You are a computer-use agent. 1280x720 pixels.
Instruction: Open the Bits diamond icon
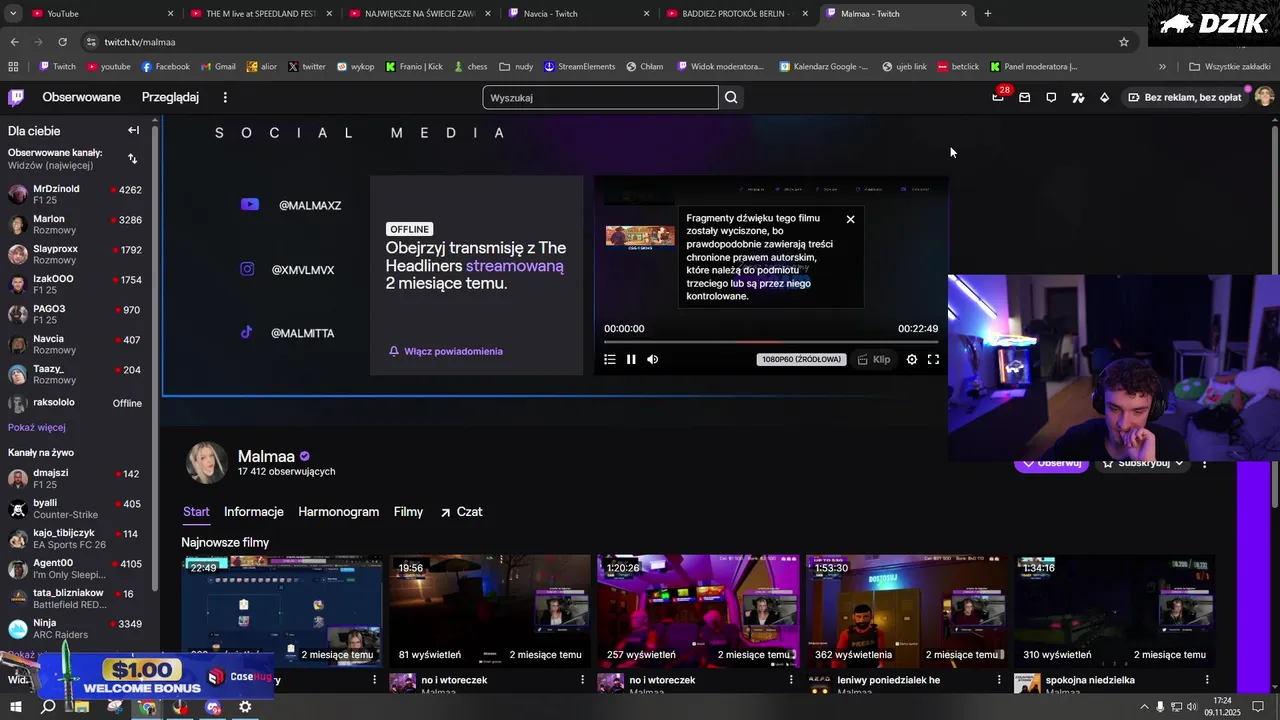tap(1104, 97)
